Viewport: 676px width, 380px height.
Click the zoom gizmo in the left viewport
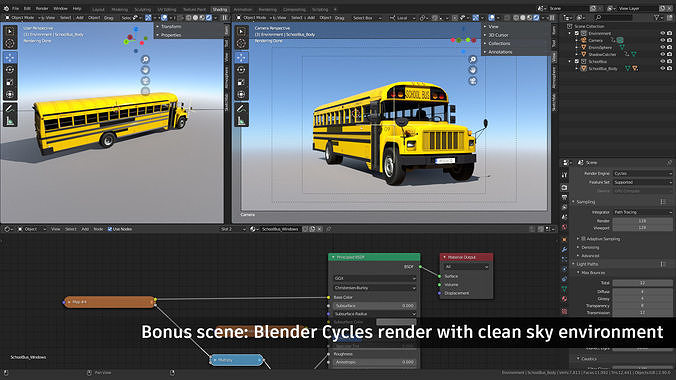[145, 60]
